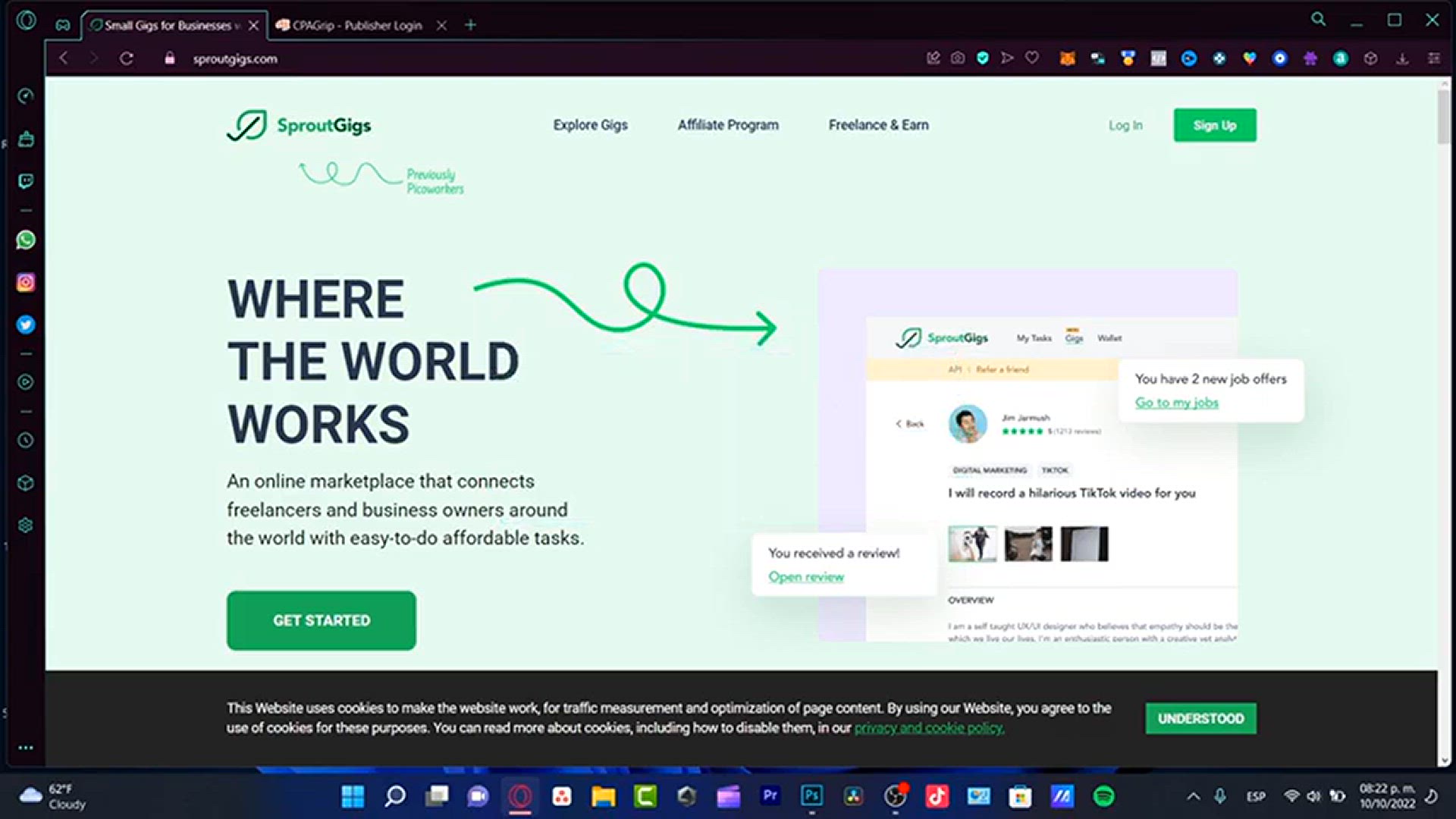Image resolution: width=1456 pixels, height=819 pixels.
Task: Open the Twitch sidebar icon
Action: click(x=26, y=181)
